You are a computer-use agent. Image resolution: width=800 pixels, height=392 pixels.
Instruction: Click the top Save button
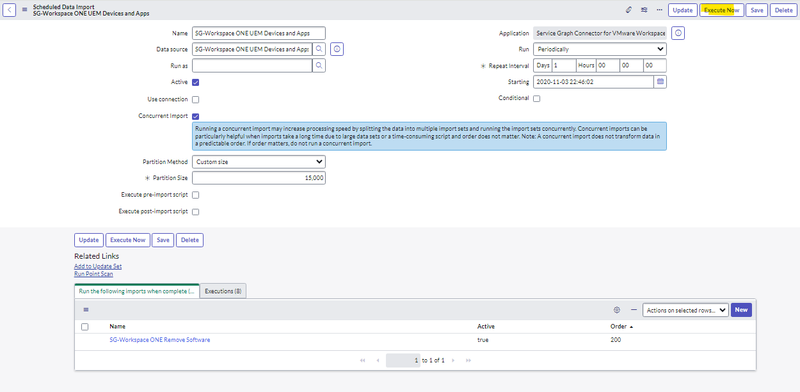click(x=757, y=10)
